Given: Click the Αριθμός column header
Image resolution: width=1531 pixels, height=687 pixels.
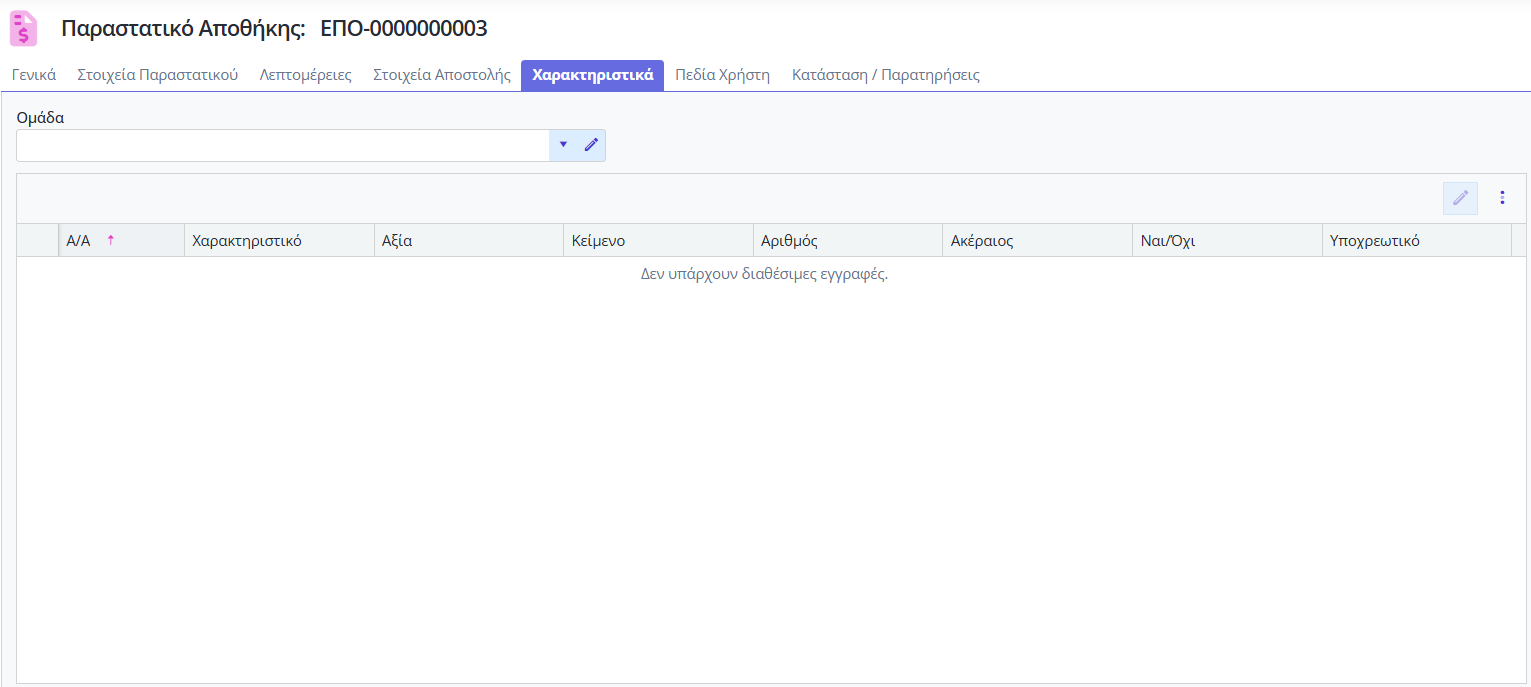Looking at the screenshot, I should tap(789, 240).
